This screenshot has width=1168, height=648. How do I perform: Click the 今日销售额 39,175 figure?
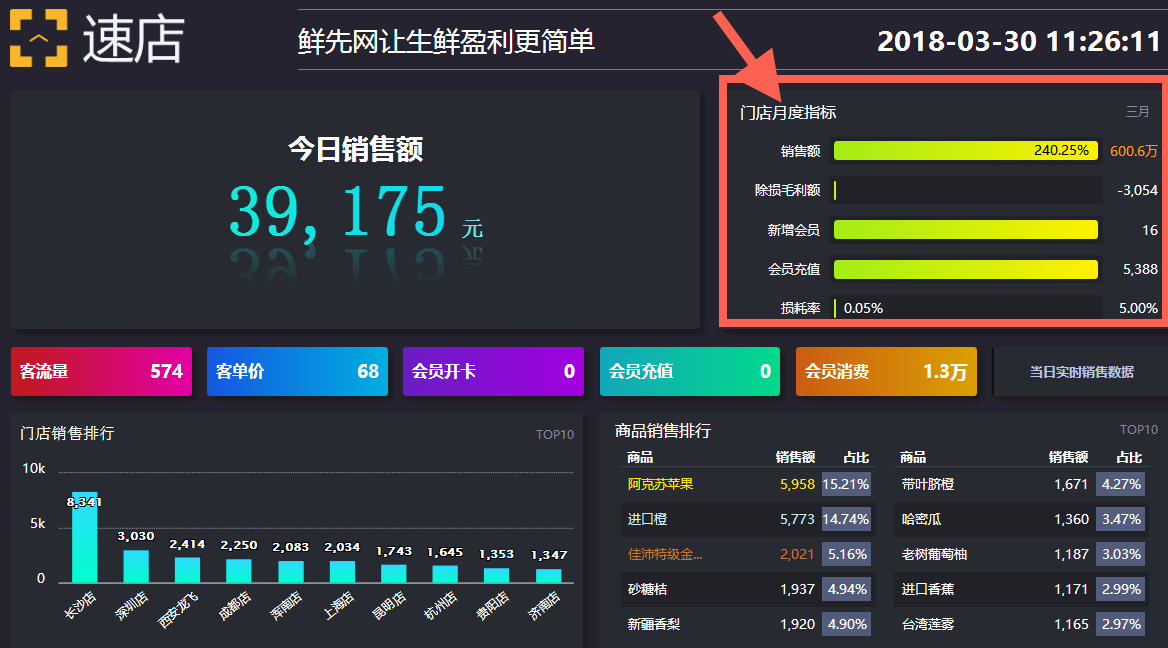[x=338, y=212]
